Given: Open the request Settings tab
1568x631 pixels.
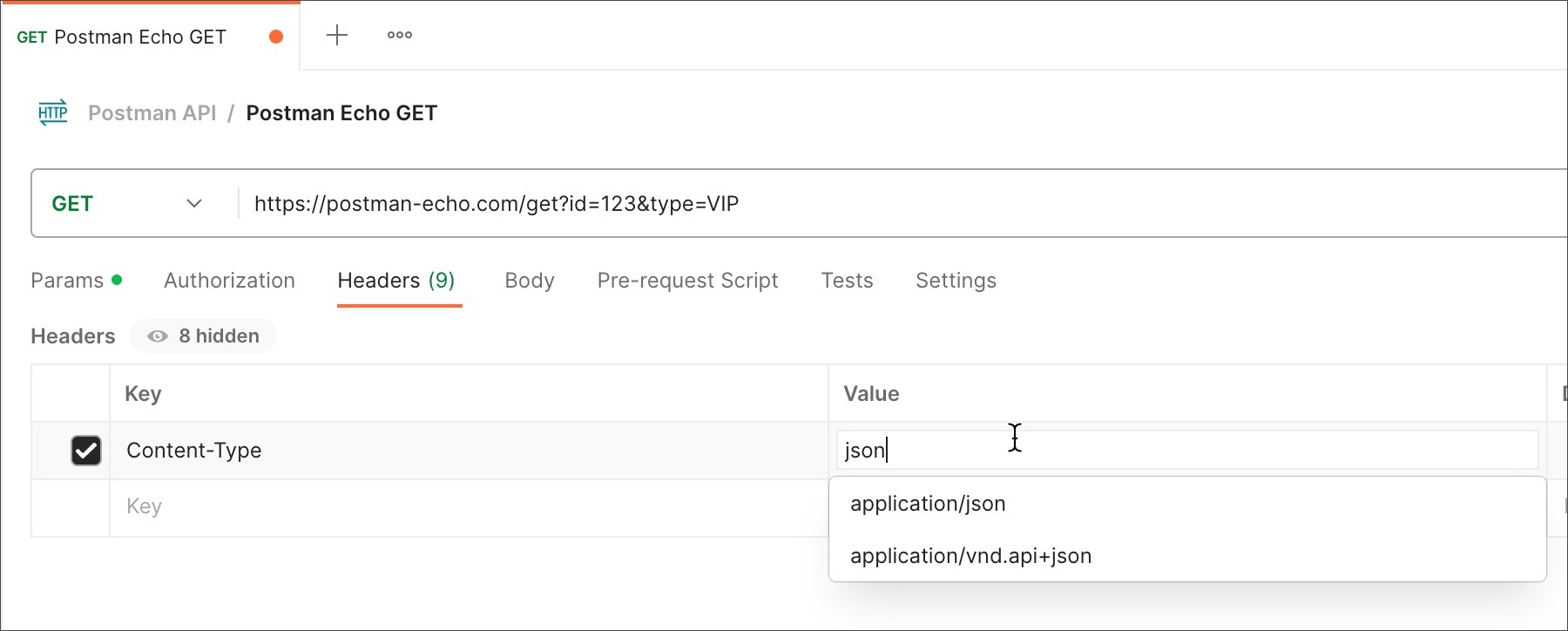Looking at the screenshot, I should [956, 281].
